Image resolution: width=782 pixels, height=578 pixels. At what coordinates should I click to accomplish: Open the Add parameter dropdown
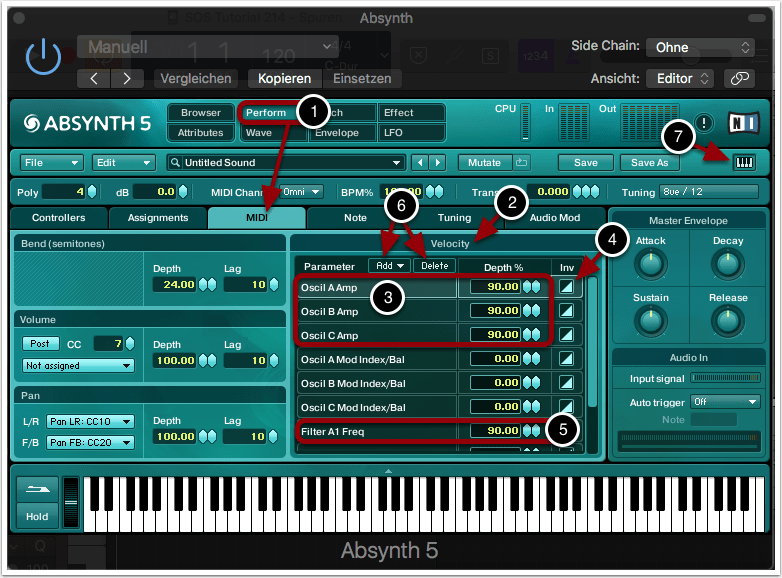coord(390,266)
